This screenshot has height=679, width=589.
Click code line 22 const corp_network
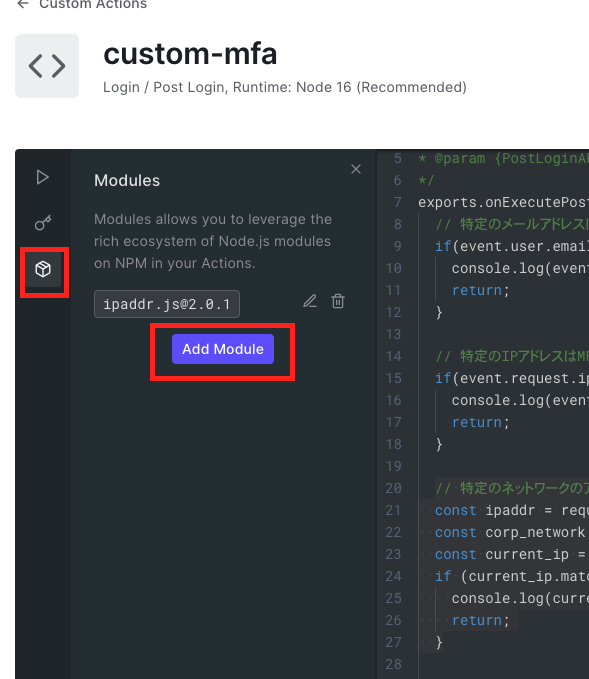[512, 532]
